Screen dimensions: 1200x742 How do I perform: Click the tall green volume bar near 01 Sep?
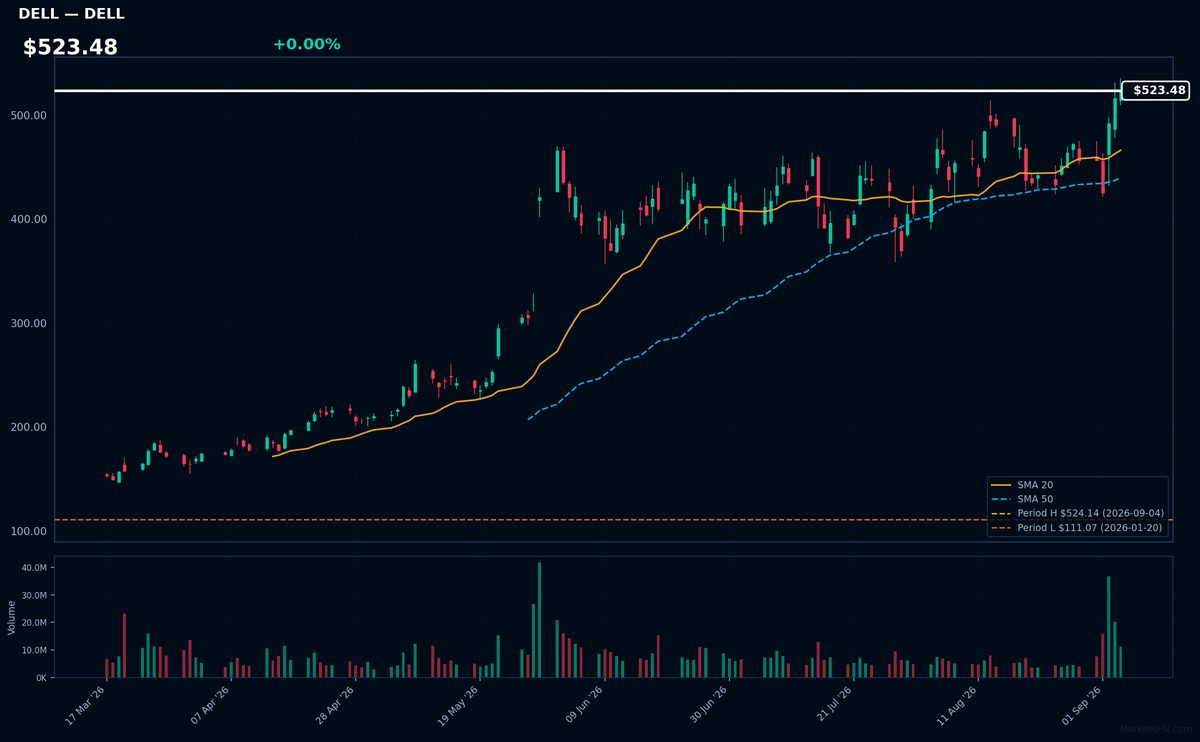1109,627
